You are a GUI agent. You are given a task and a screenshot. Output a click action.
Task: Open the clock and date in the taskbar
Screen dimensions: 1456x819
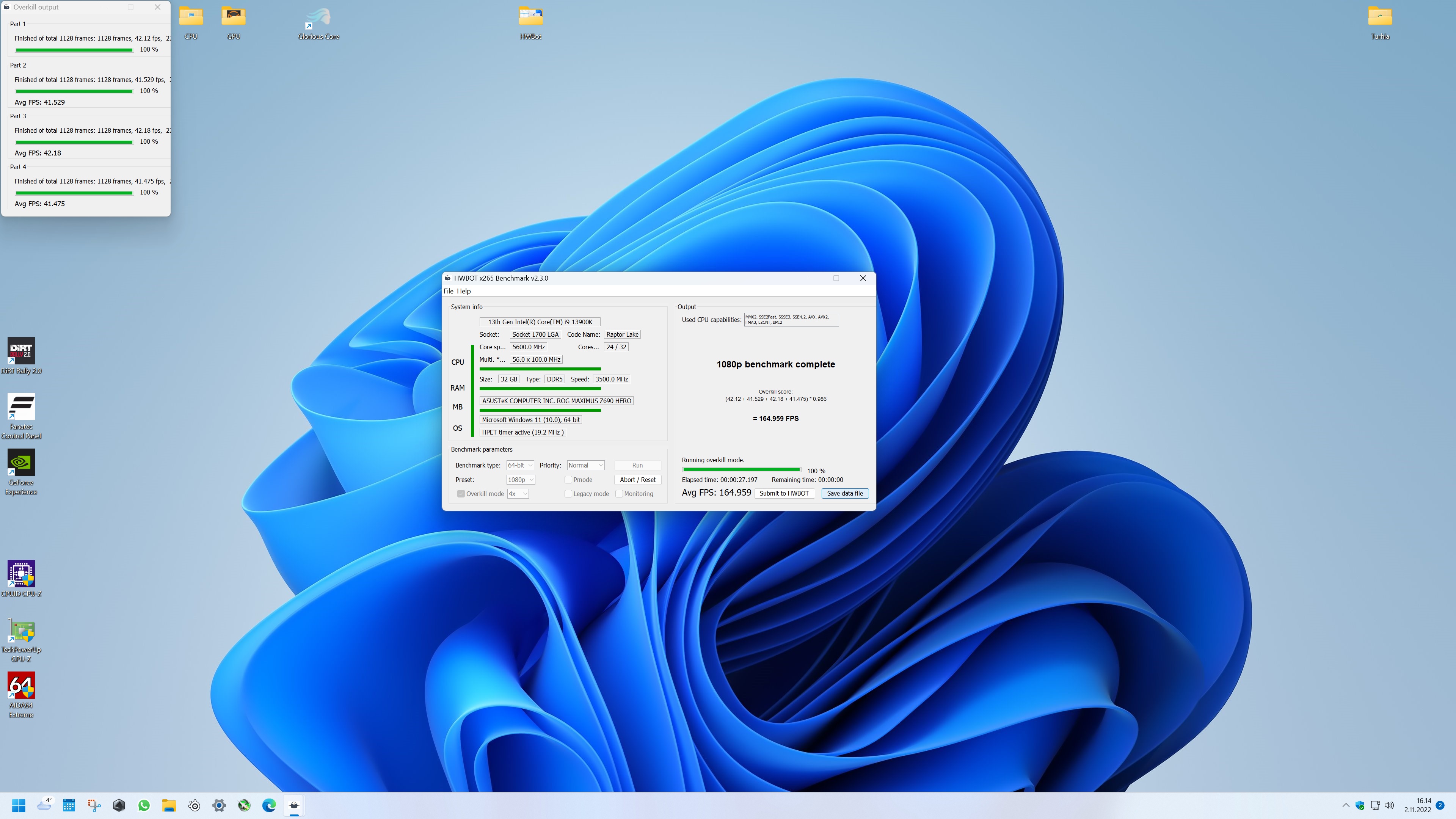[x=1418, y=805]
